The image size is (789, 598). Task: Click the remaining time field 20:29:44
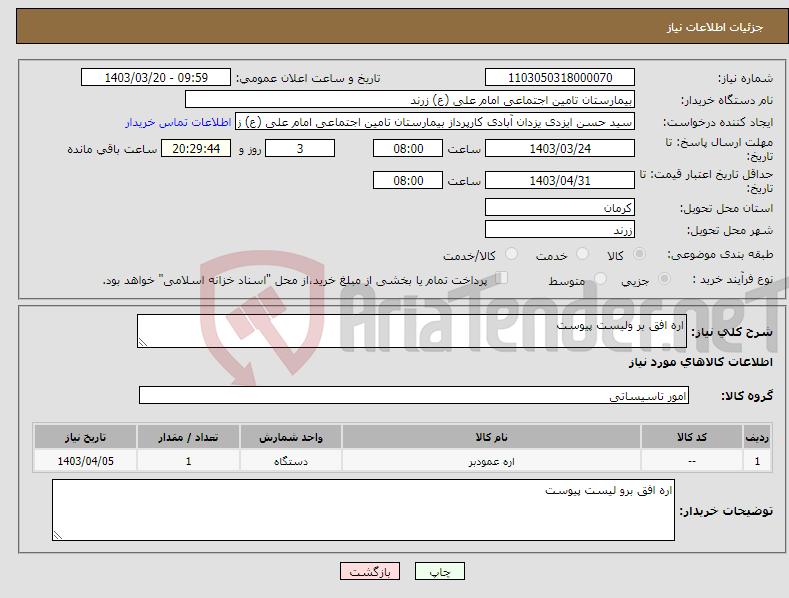pos(196,148)
